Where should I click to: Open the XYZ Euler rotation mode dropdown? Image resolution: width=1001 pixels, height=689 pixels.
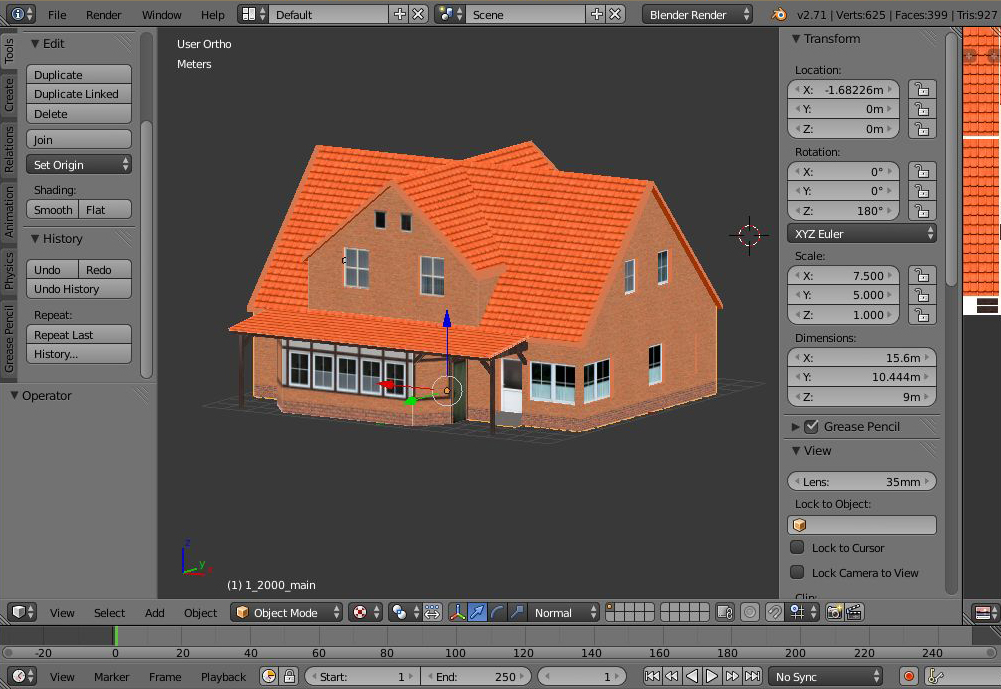click(x=861, y=234)
